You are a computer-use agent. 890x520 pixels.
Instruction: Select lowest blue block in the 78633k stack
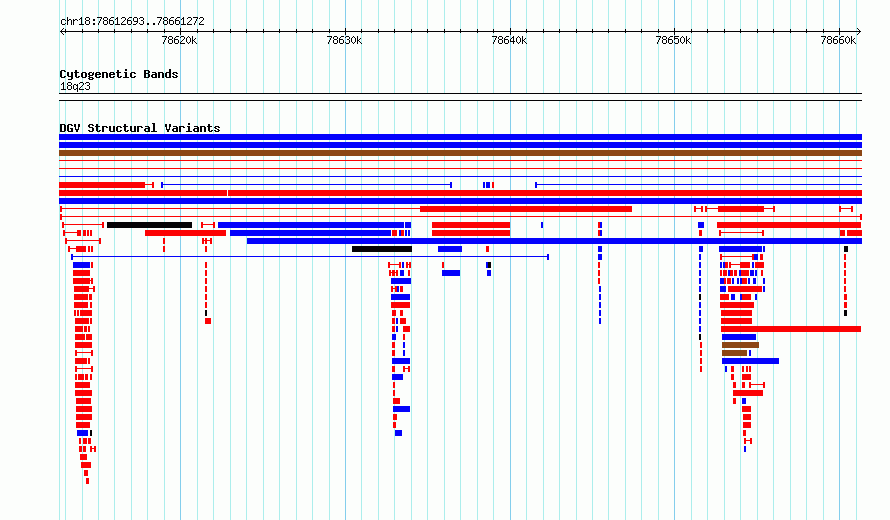398,433
